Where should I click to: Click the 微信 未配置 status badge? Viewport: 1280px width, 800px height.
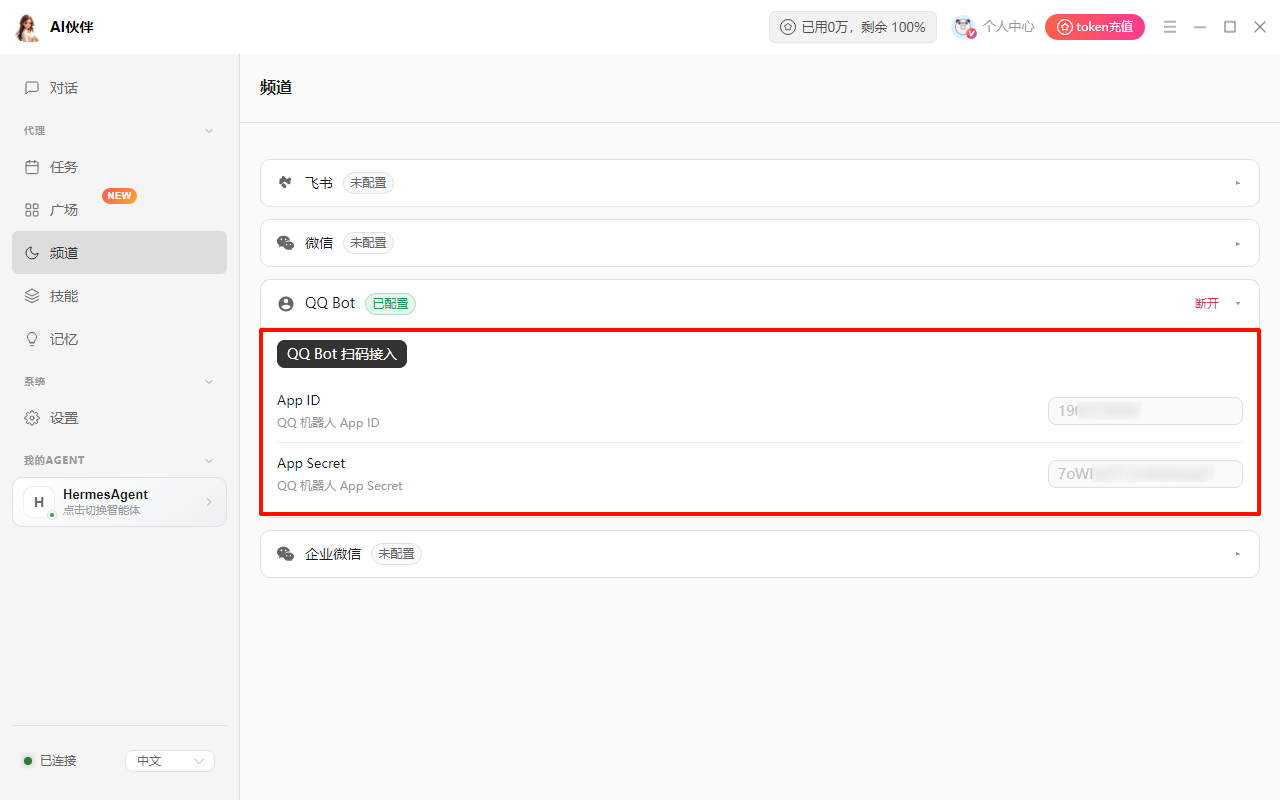point(368,243)
